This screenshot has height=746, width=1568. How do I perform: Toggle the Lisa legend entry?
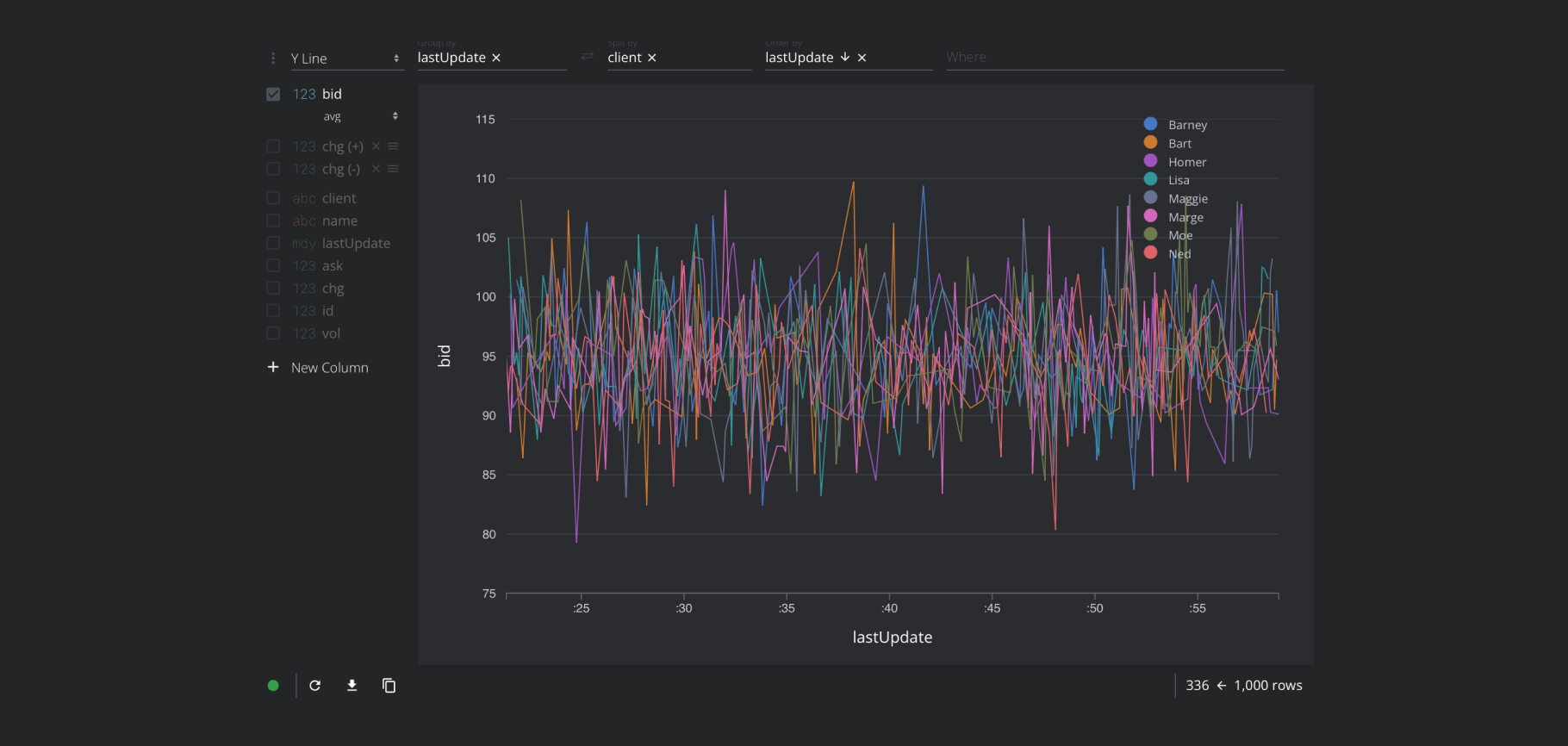click(1167, 180)
